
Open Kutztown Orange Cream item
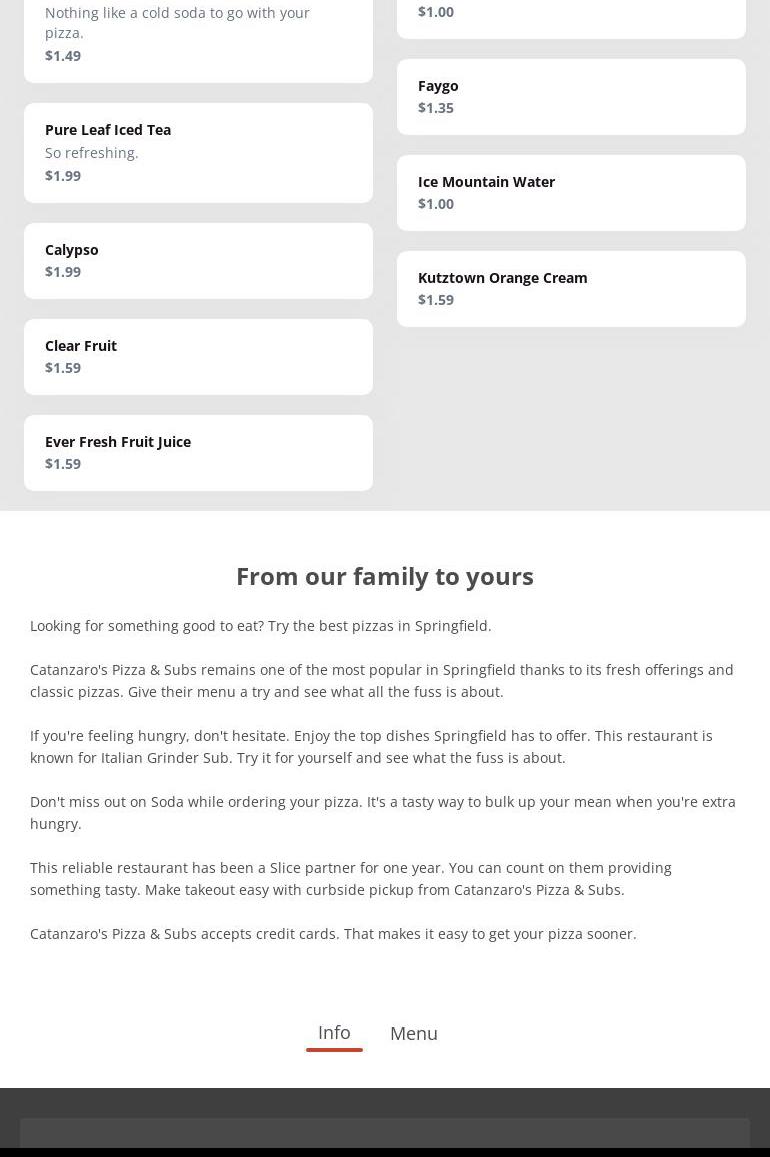tap(570, 288)
